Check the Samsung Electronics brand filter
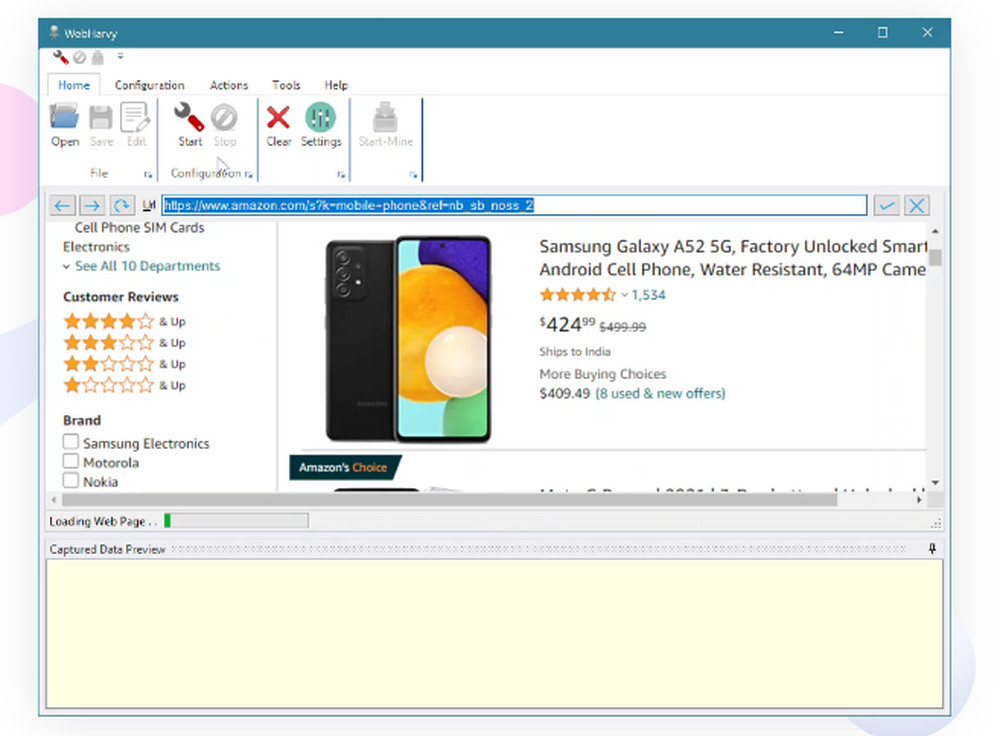This screenshot has width=1000, height=736. coord(71,442)
